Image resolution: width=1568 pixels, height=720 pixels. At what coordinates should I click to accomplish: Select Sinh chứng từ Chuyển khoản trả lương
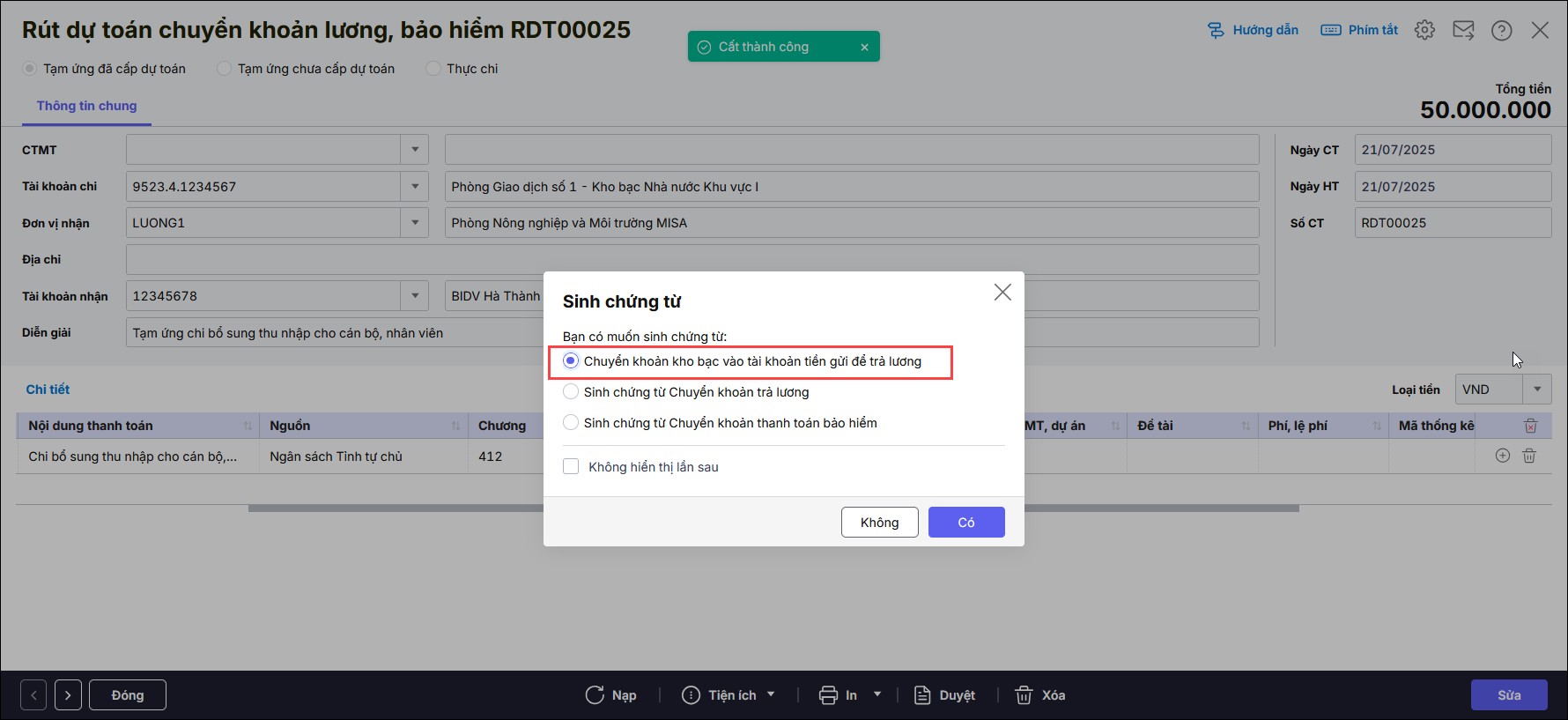click(x=571, y=392)
